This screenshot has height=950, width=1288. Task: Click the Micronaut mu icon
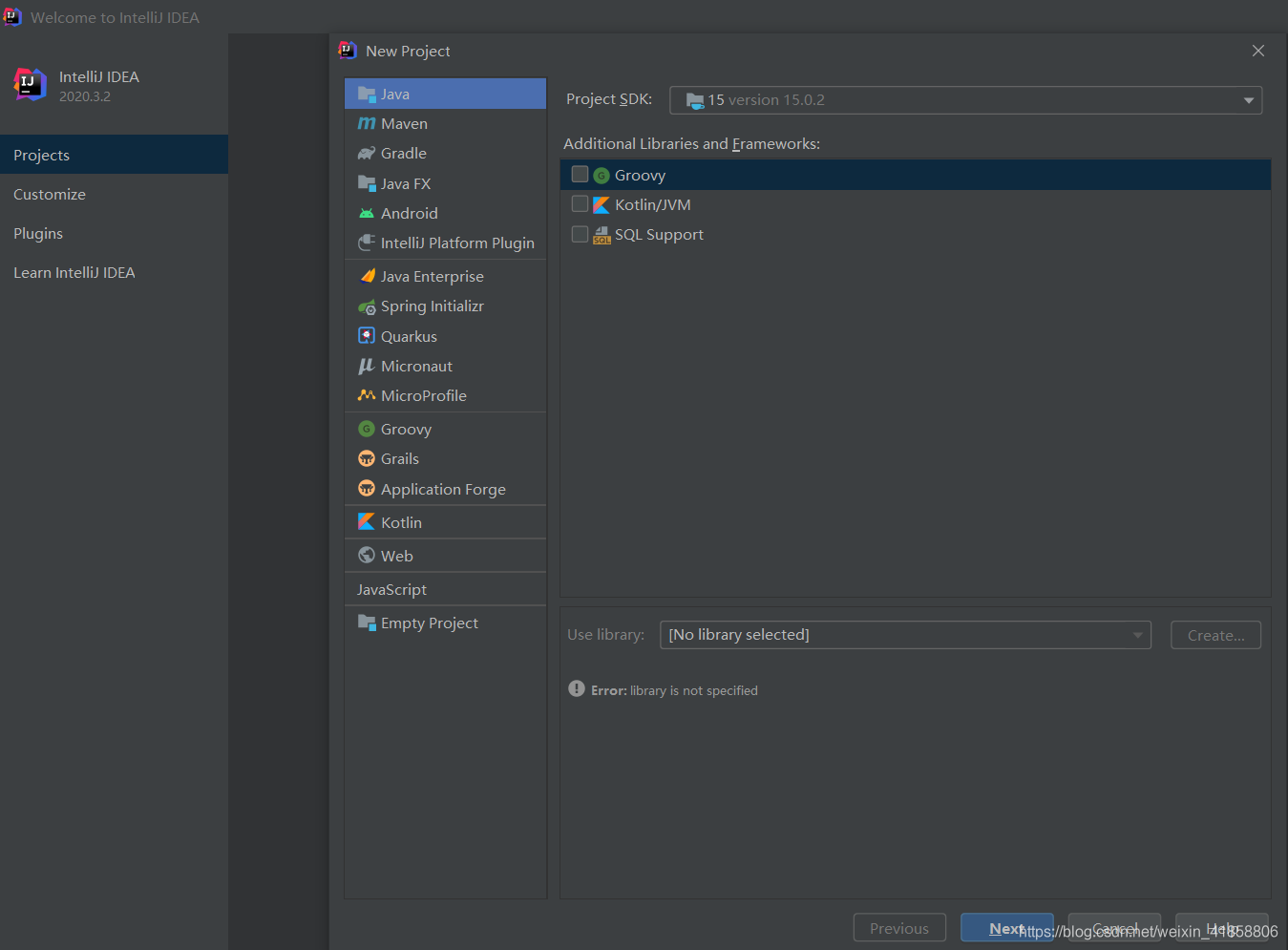[367, 366]
